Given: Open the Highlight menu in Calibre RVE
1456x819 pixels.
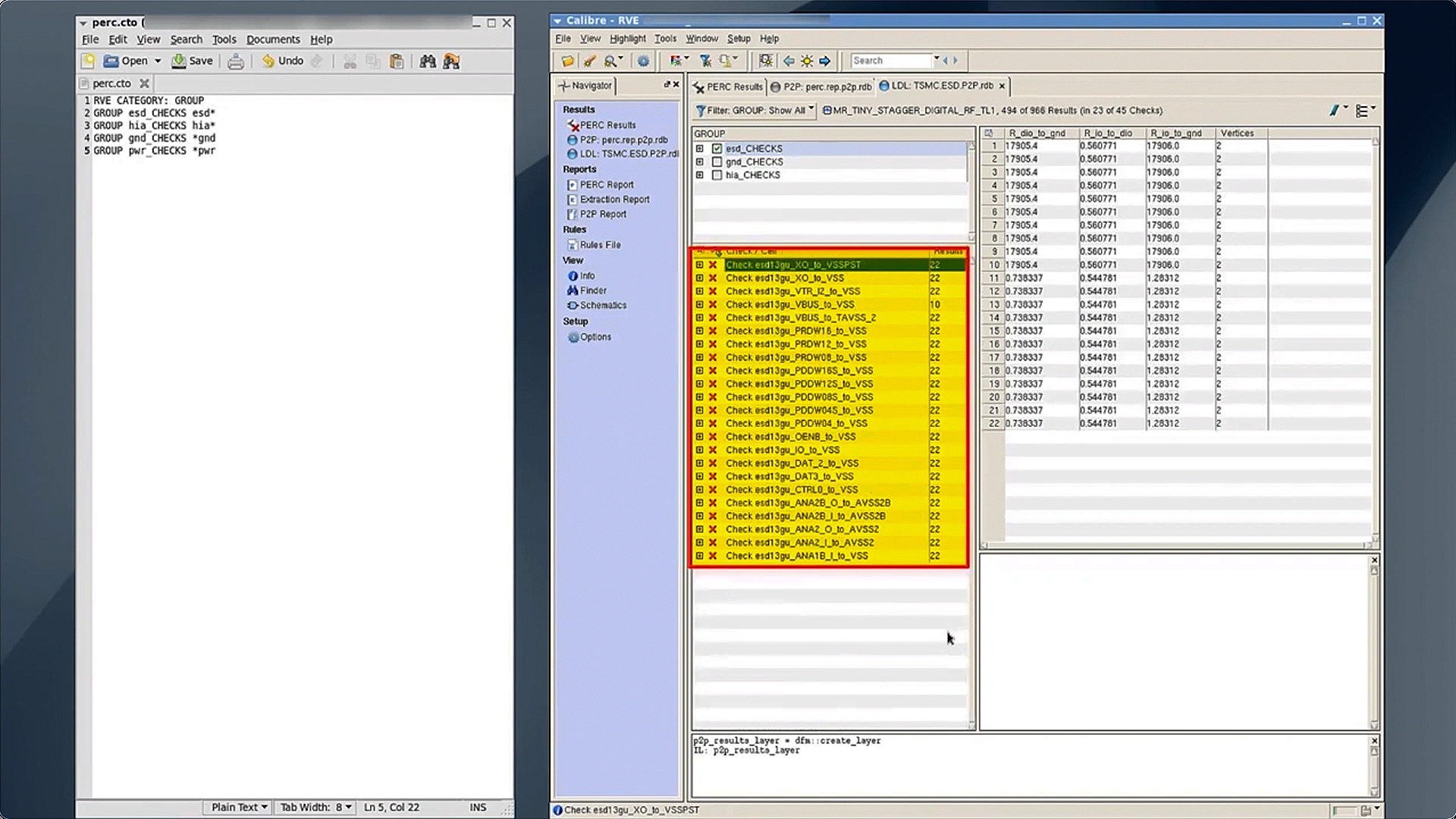Looking at the screenshot, I should (x=626, y=38).
